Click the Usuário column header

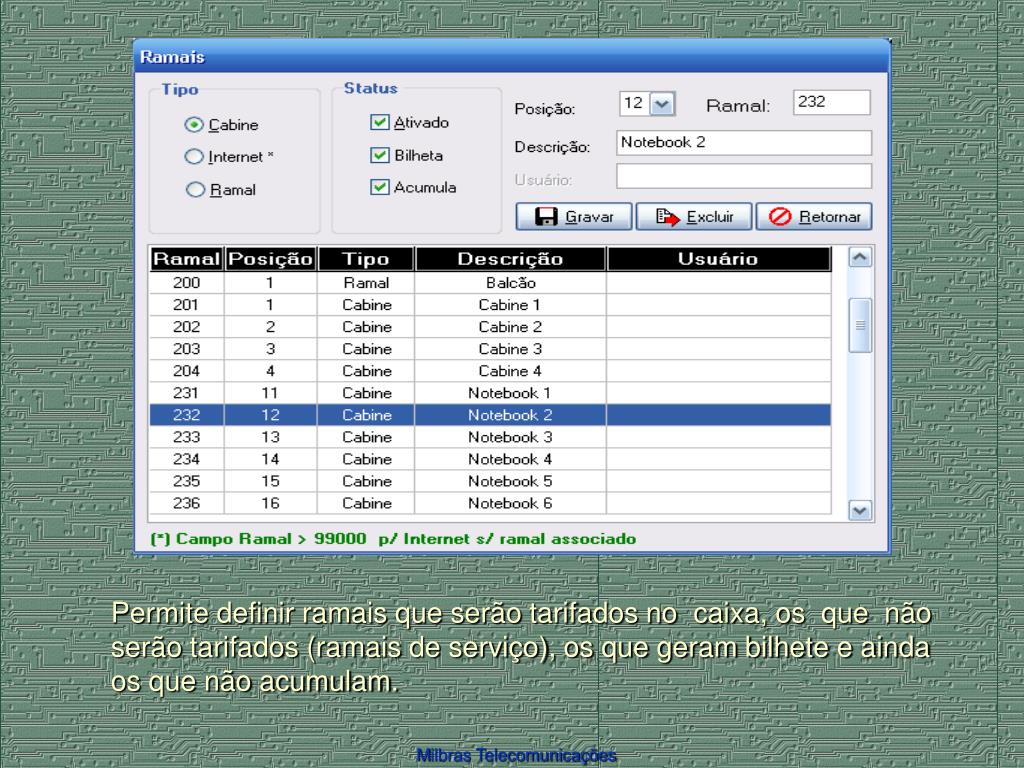(x=718, y=259)
